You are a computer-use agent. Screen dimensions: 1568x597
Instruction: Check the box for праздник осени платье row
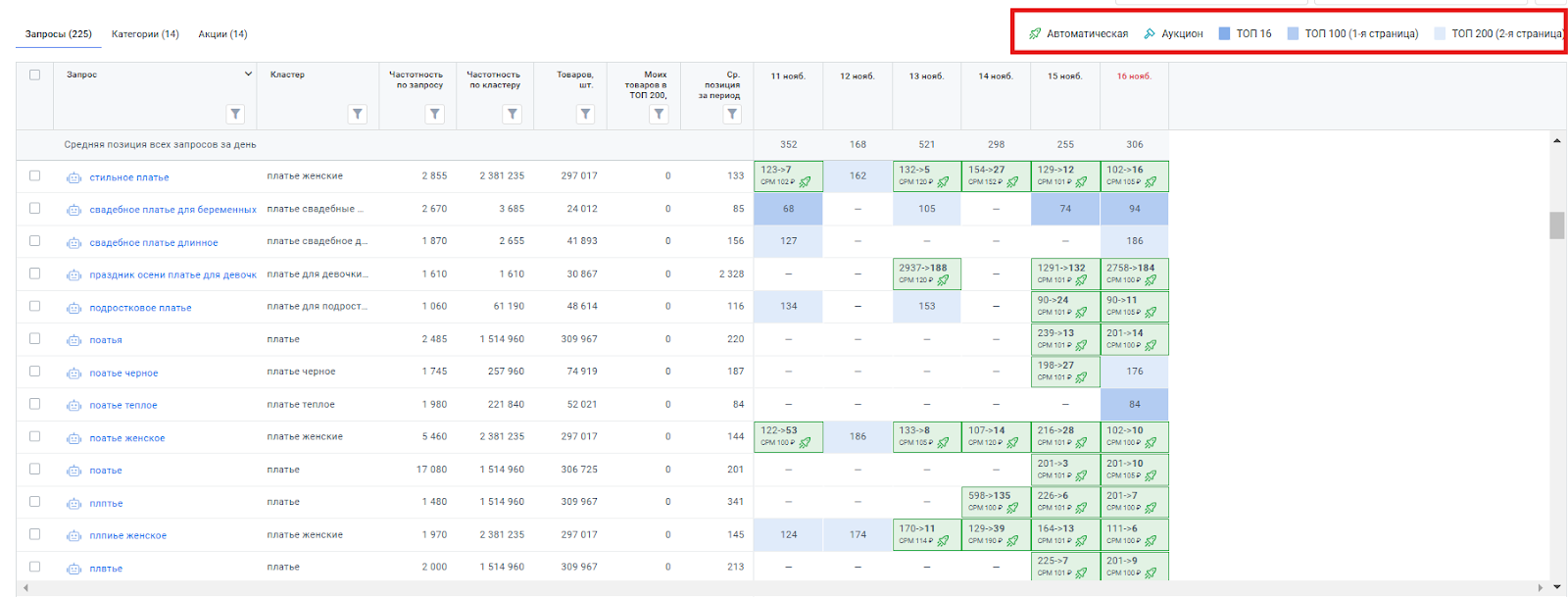pos(35,274)
